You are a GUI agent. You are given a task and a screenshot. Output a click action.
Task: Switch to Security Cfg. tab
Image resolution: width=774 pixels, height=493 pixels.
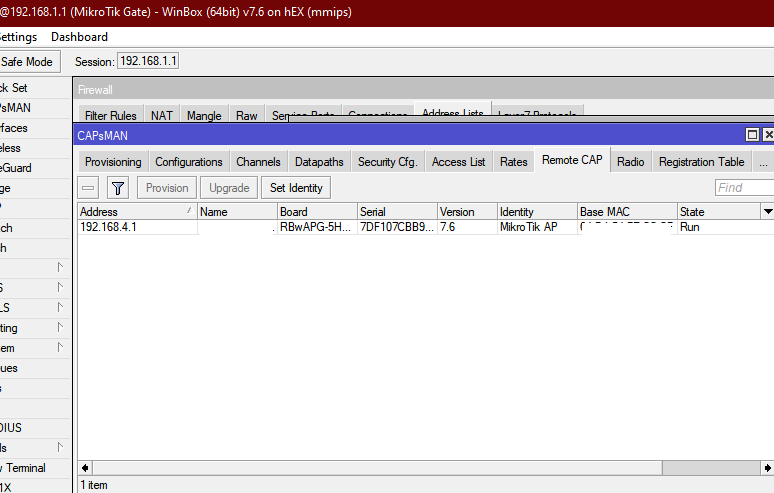pos(387,162)
